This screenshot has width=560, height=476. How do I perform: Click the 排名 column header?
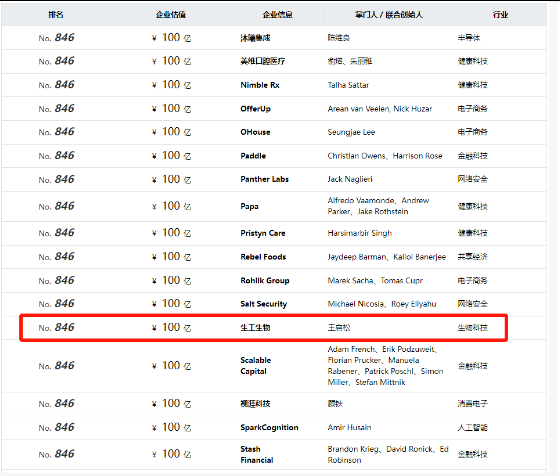pos(56,15)
